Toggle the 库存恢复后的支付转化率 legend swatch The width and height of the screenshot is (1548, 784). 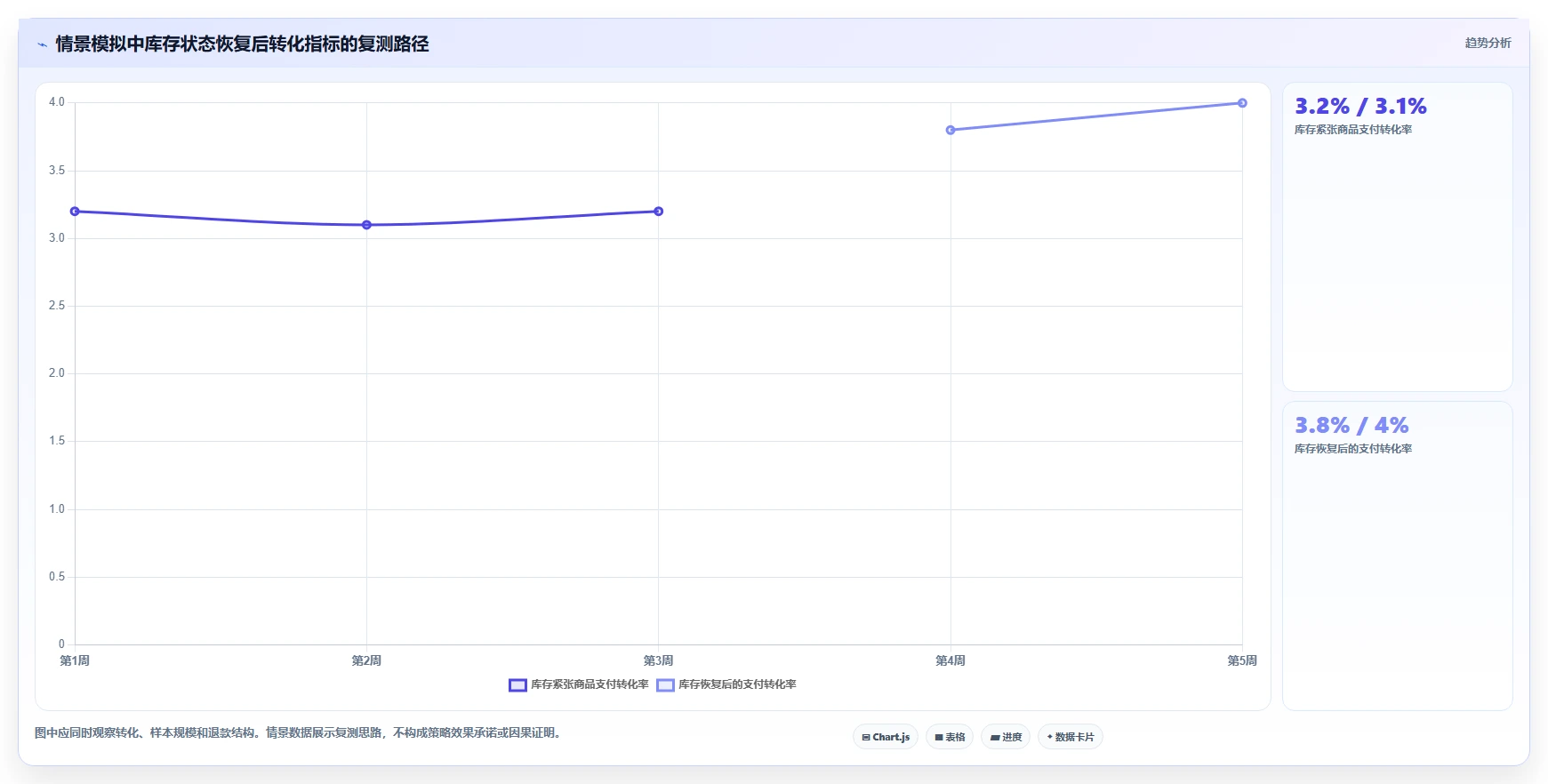pos(665,684)
